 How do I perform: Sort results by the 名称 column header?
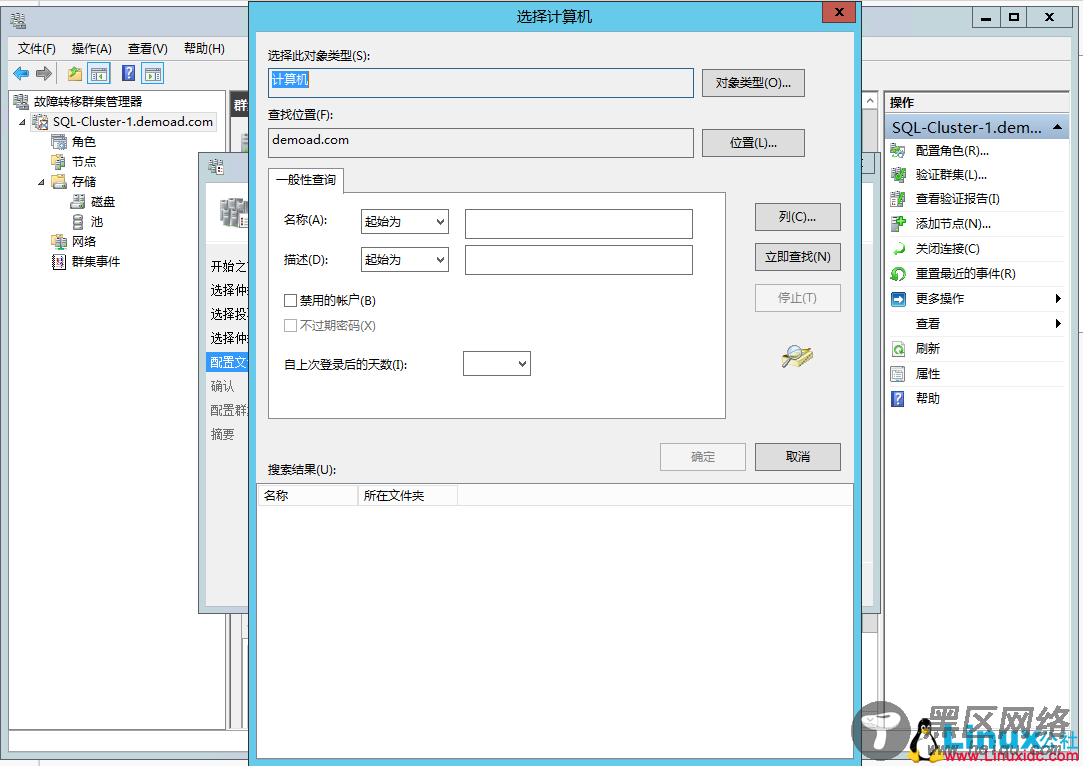point(308,495)
